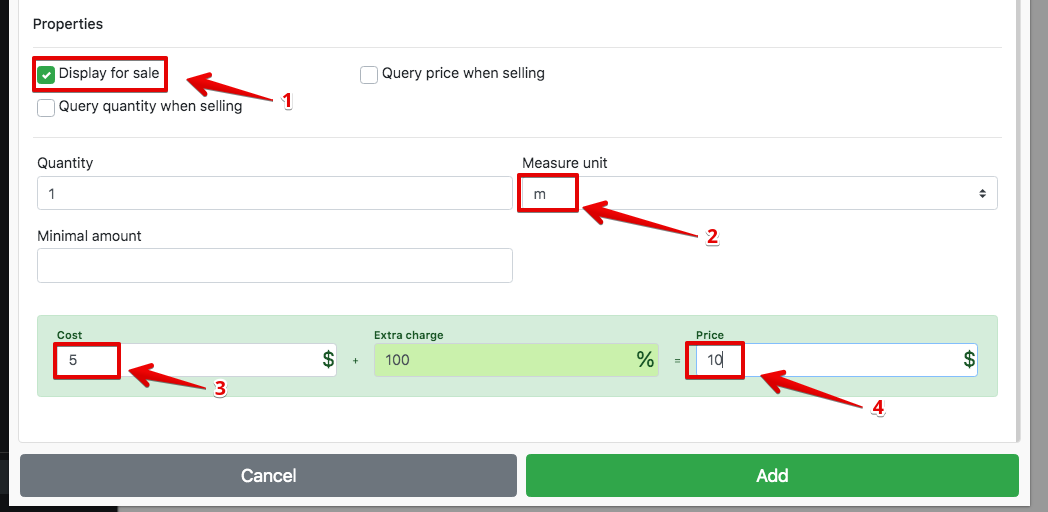
Task: Click the Properties section heading
Action: [68, 23]
